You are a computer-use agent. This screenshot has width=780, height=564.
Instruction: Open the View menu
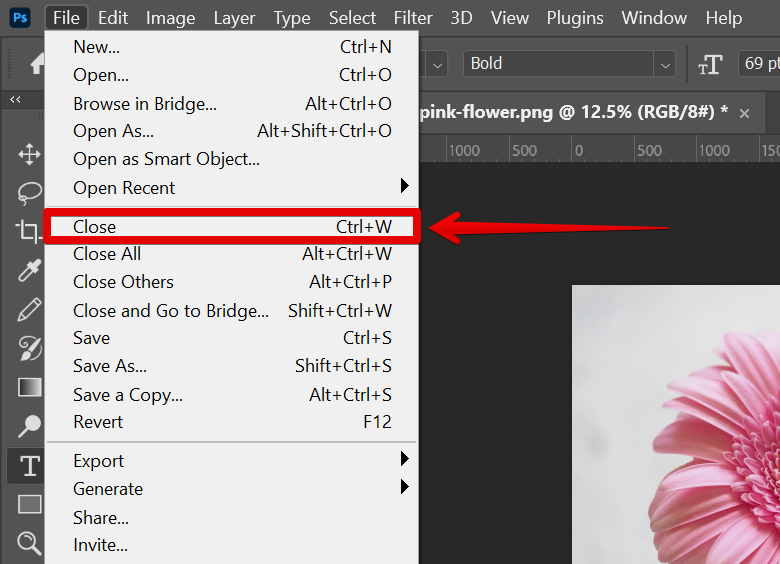(509, 18)
